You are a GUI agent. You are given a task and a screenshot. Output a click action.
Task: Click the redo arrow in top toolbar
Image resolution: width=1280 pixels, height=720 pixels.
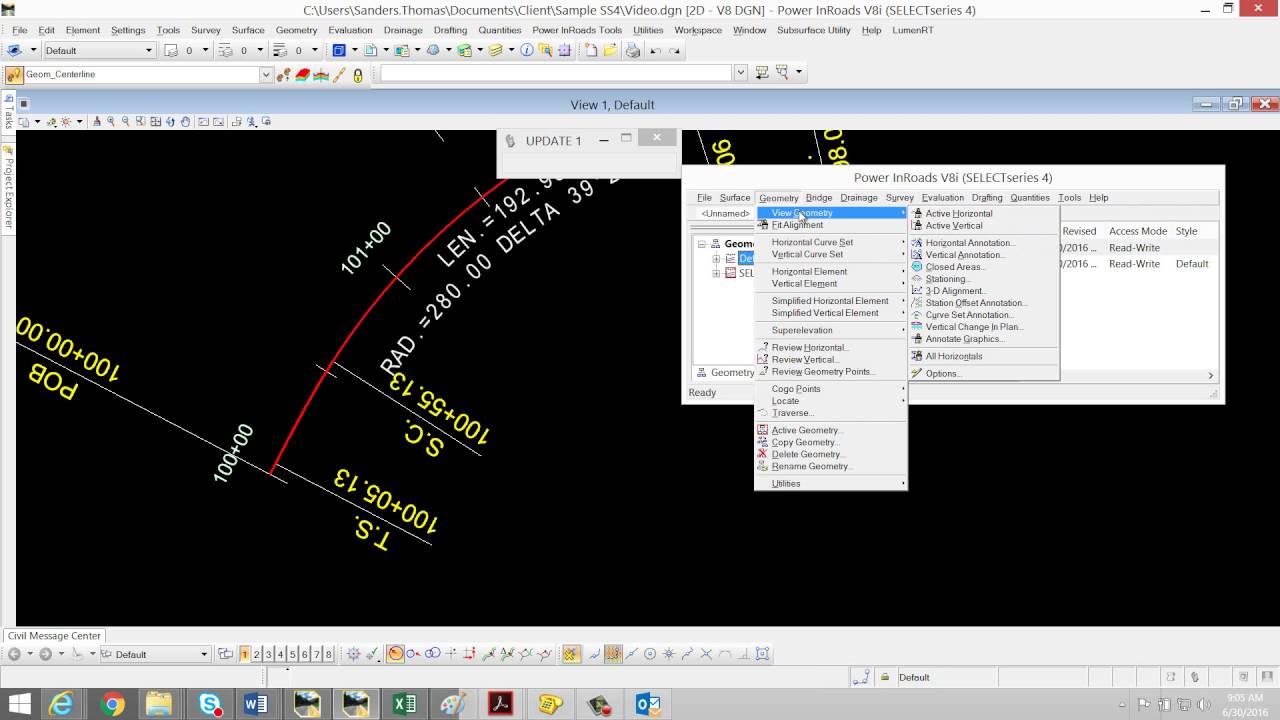pyautogui.click(x=675, y=50)
